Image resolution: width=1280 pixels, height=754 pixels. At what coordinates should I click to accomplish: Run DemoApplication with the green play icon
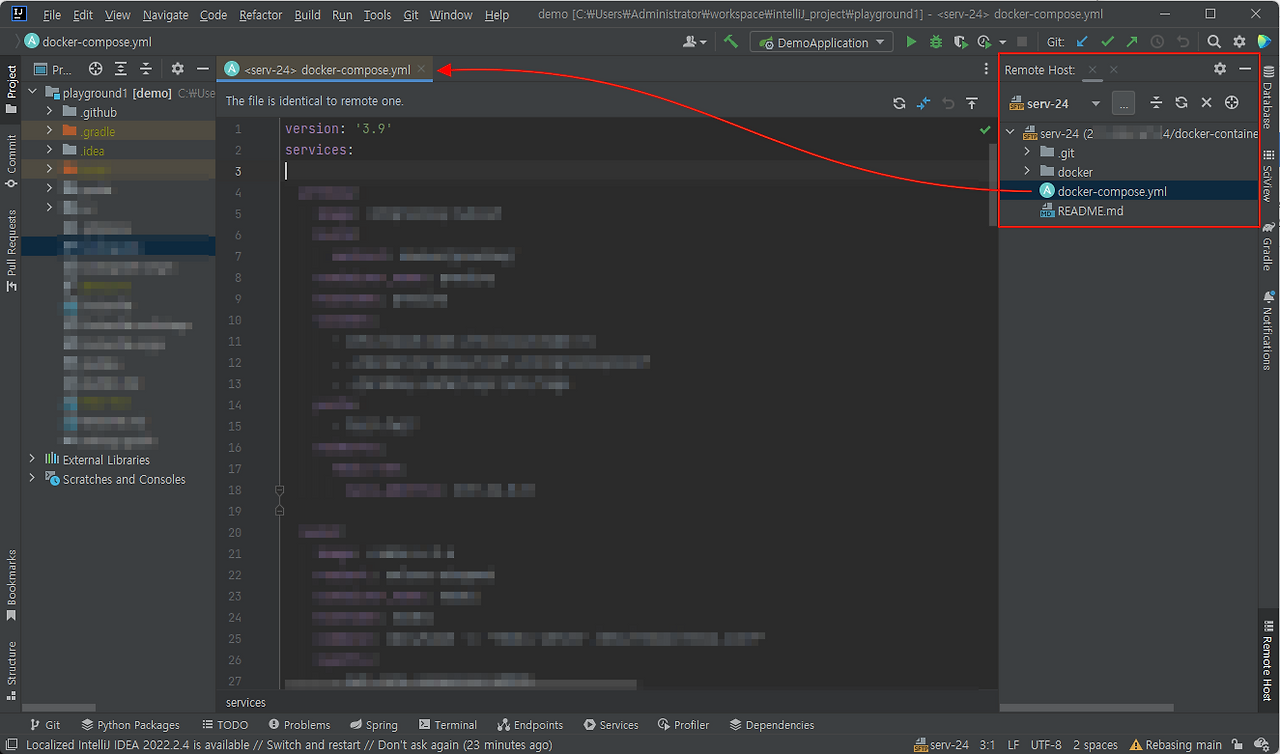point(911,42)
